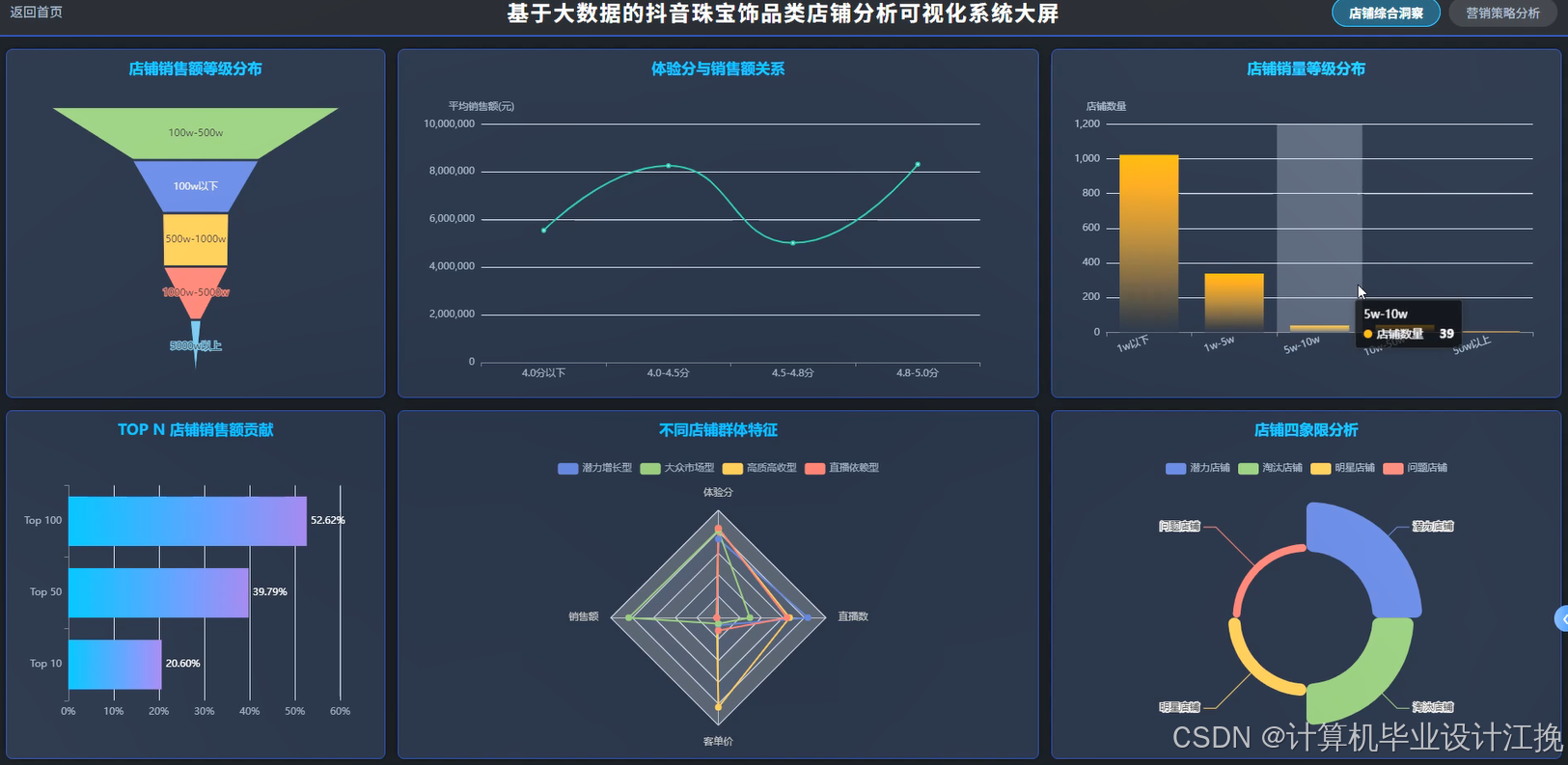Click the 潜力店铺 callout label beside donut
This screenshot has height=765, width=1568.
pos(1433,527)
